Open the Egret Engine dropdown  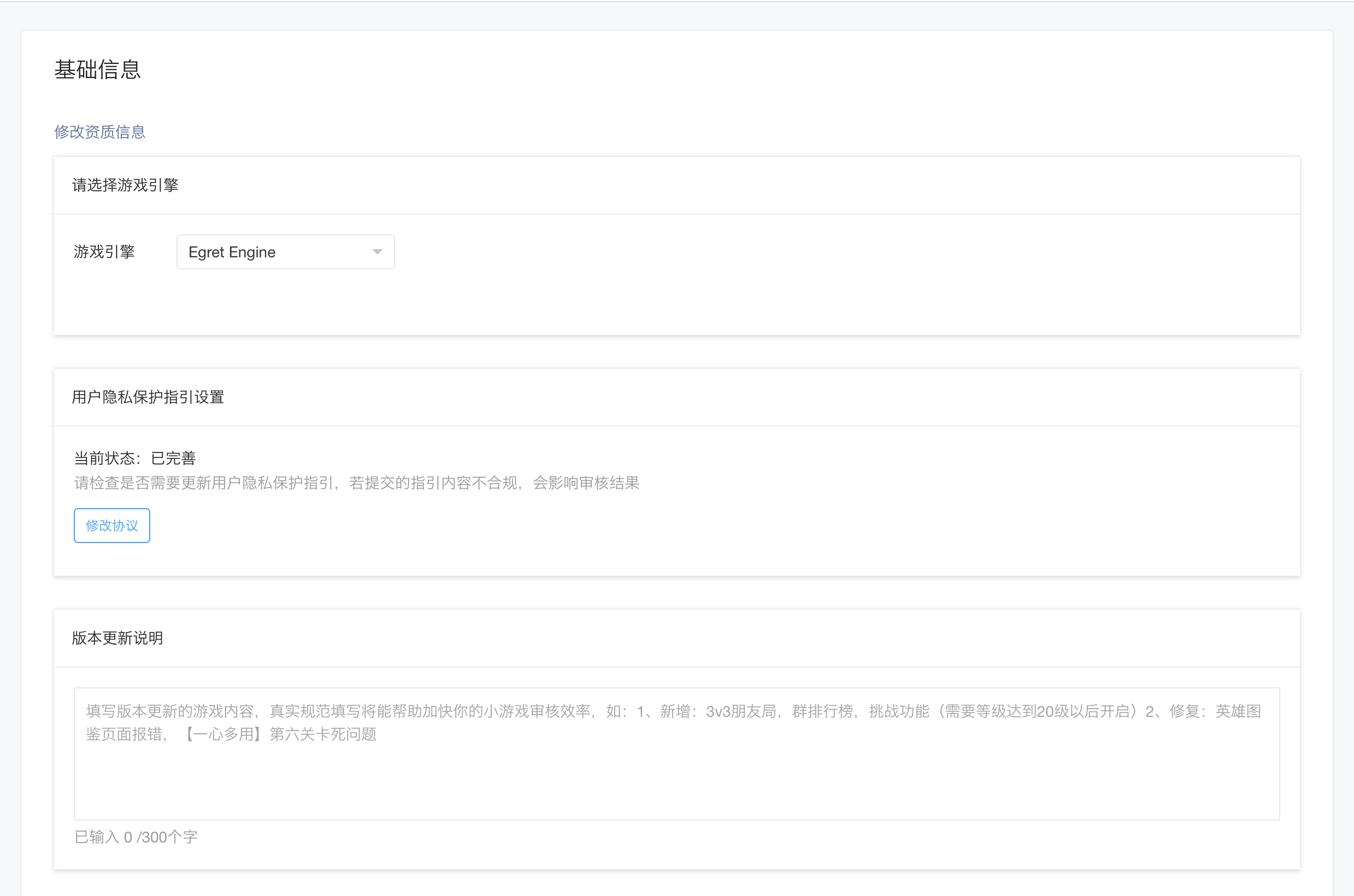(285, 252)
